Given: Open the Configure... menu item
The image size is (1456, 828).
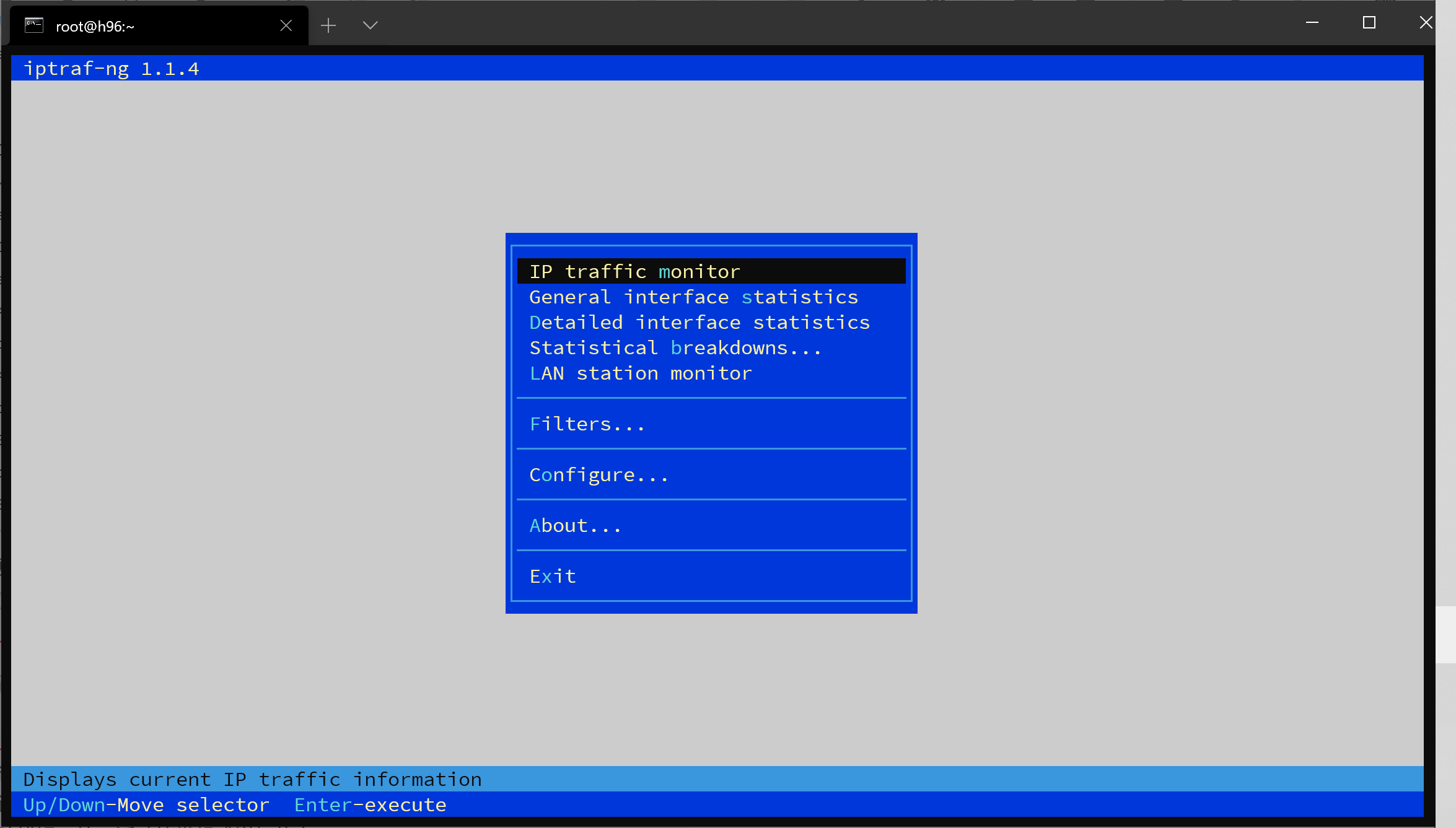Looking at the screenshot, I should pos(599,474).
